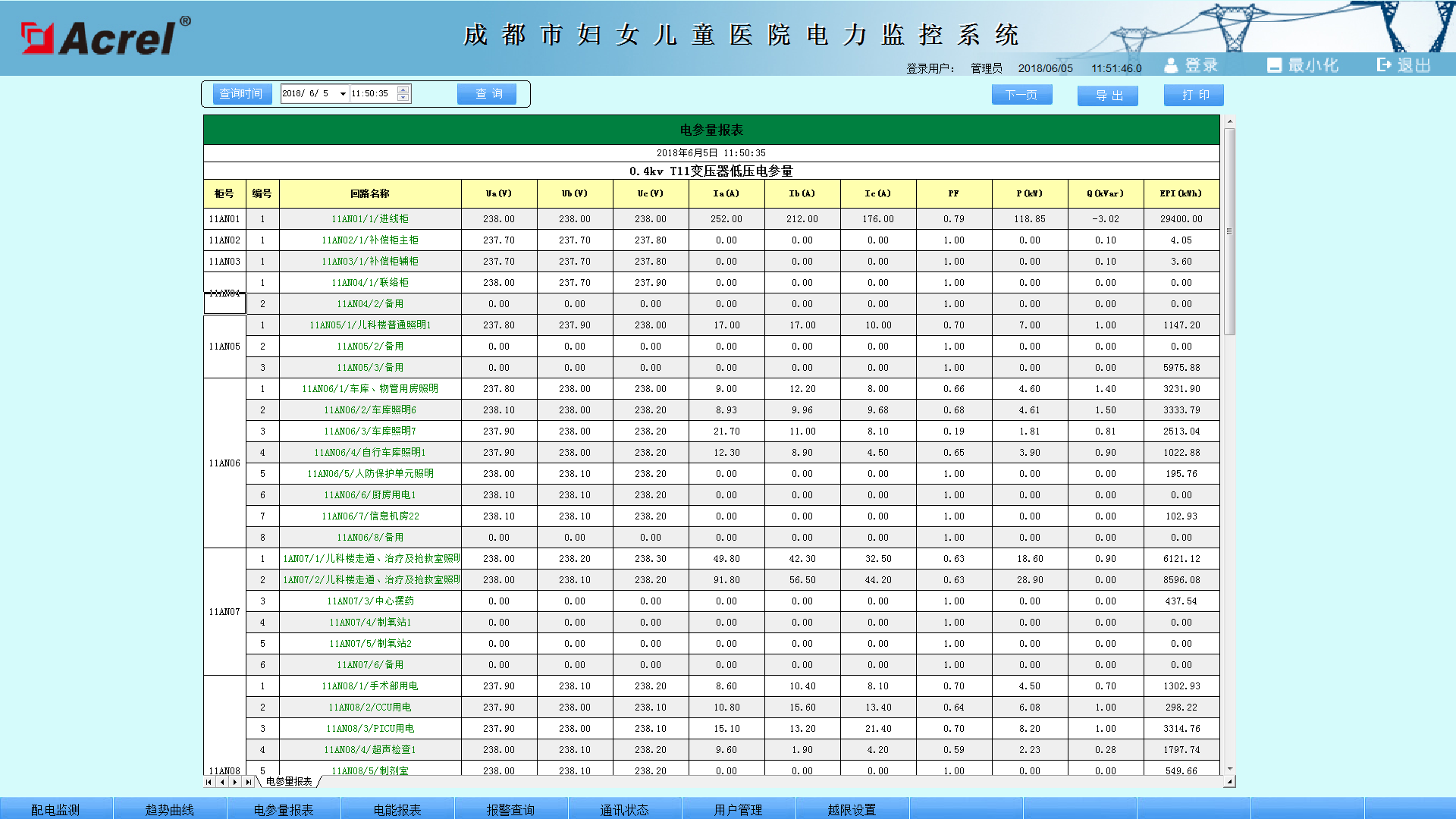
Task: Click EPI value 29400.00
Action: [1181, 219]
